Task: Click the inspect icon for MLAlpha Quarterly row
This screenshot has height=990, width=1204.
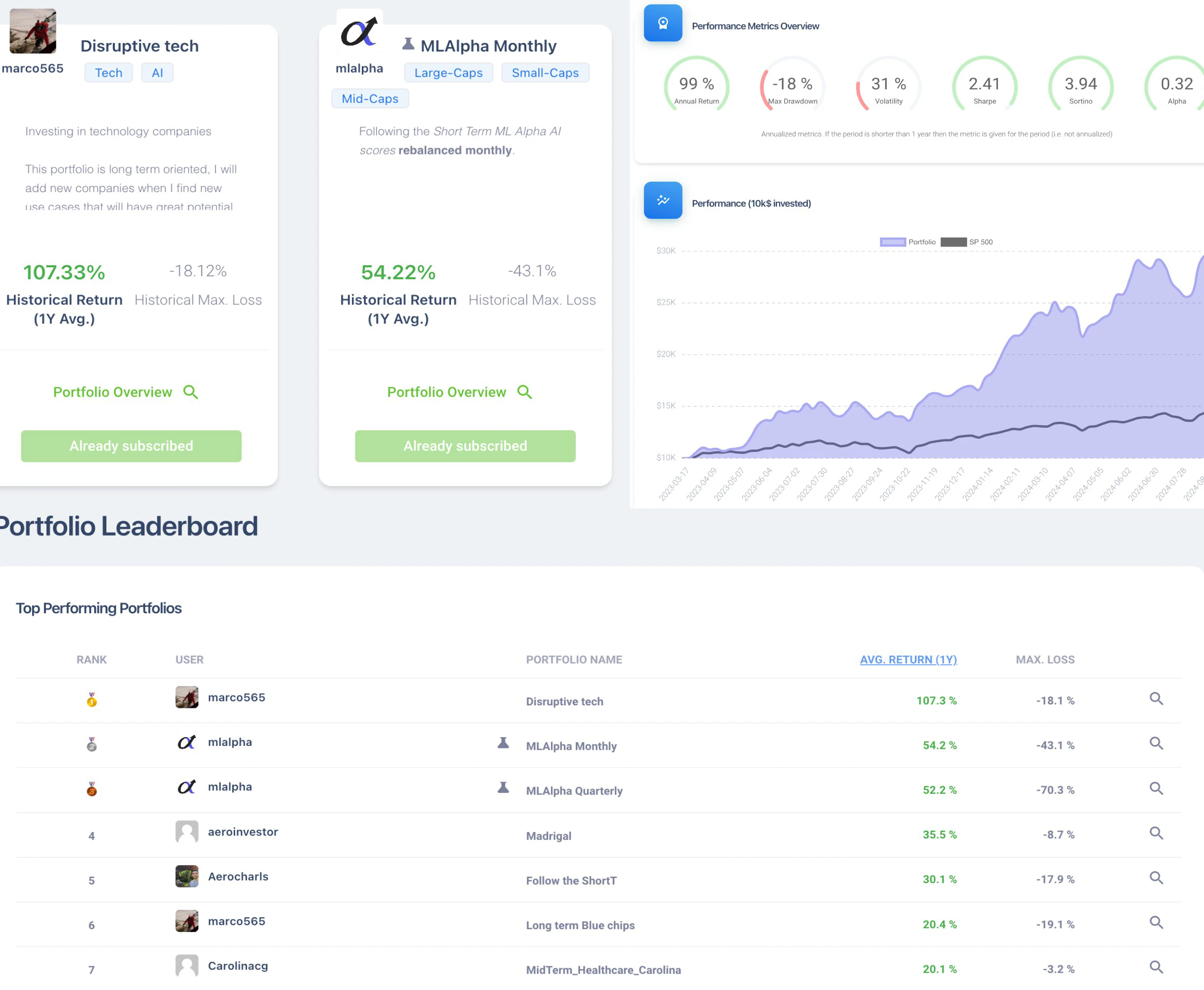Action: point(1156,789)
